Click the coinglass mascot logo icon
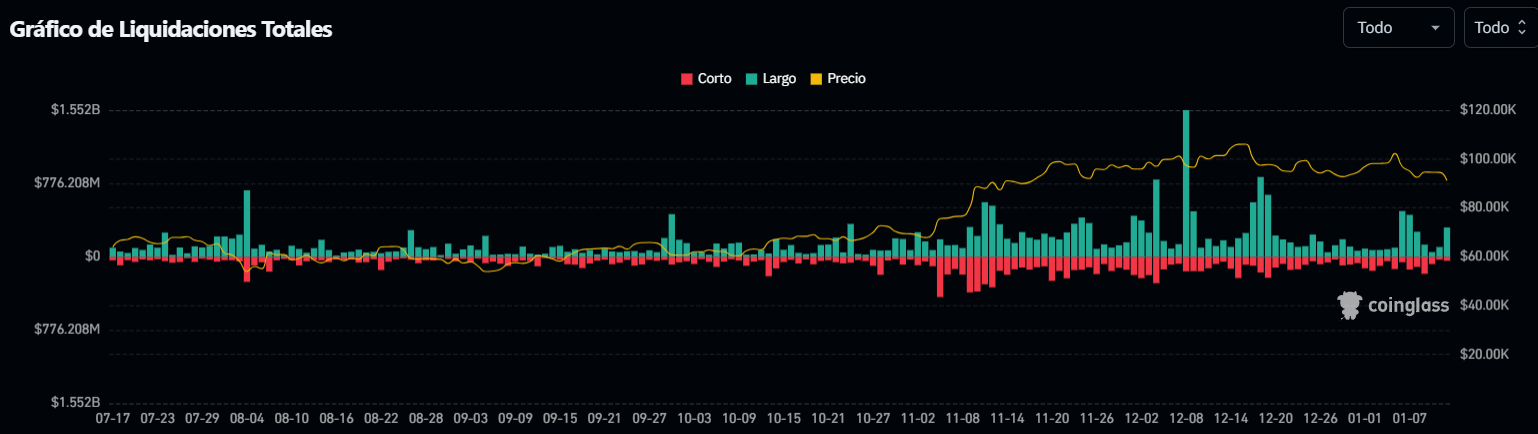 tap(1350, 305)
